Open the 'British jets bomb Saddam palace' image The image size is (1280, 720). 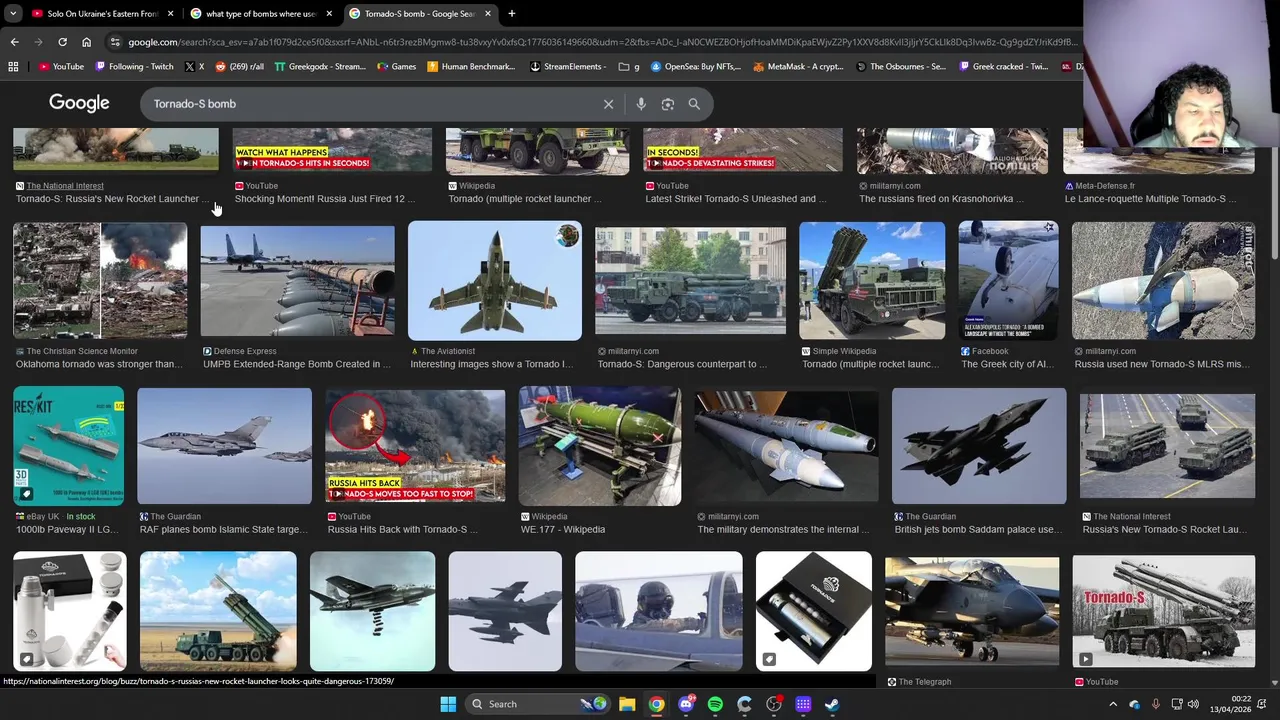979,446
